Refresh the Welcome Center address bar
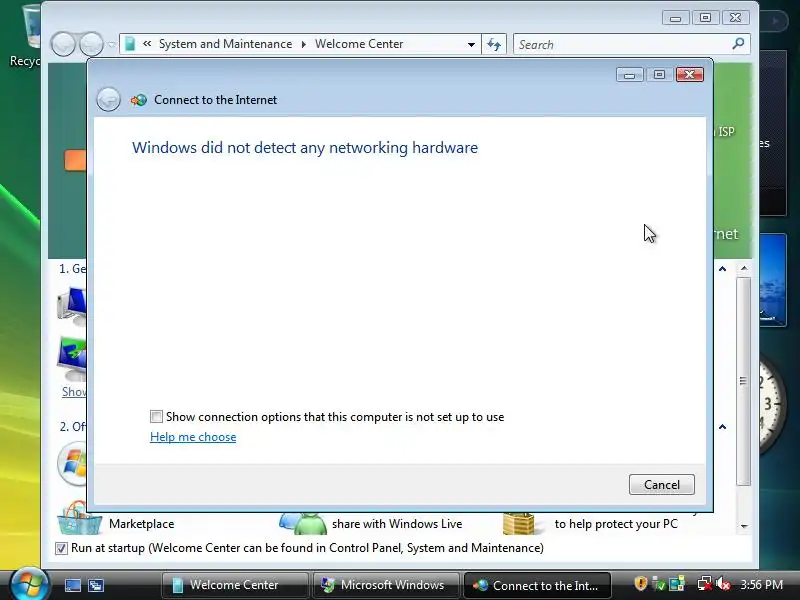Viewport: 800px width, 600px height. pos(493,44)
